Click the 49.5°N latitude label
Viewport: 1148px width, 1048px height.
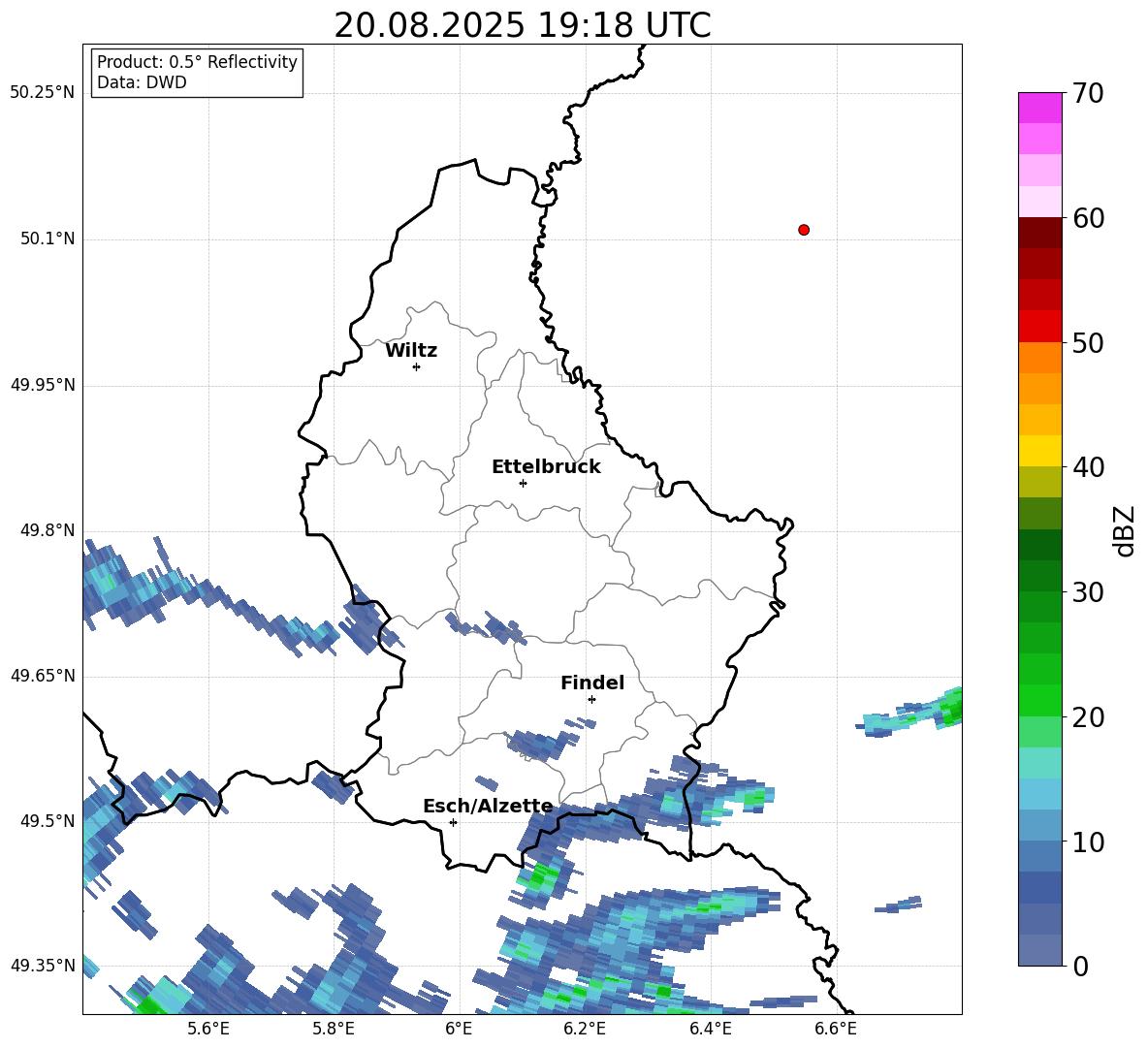[x=47, y=820]
